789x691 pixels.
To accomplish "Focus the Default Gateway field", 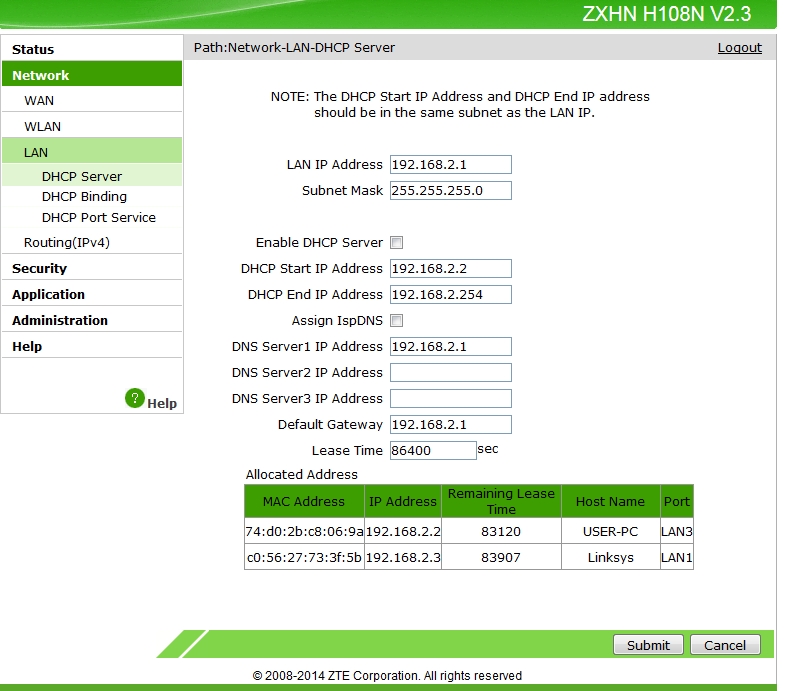I will pos(451,424).
